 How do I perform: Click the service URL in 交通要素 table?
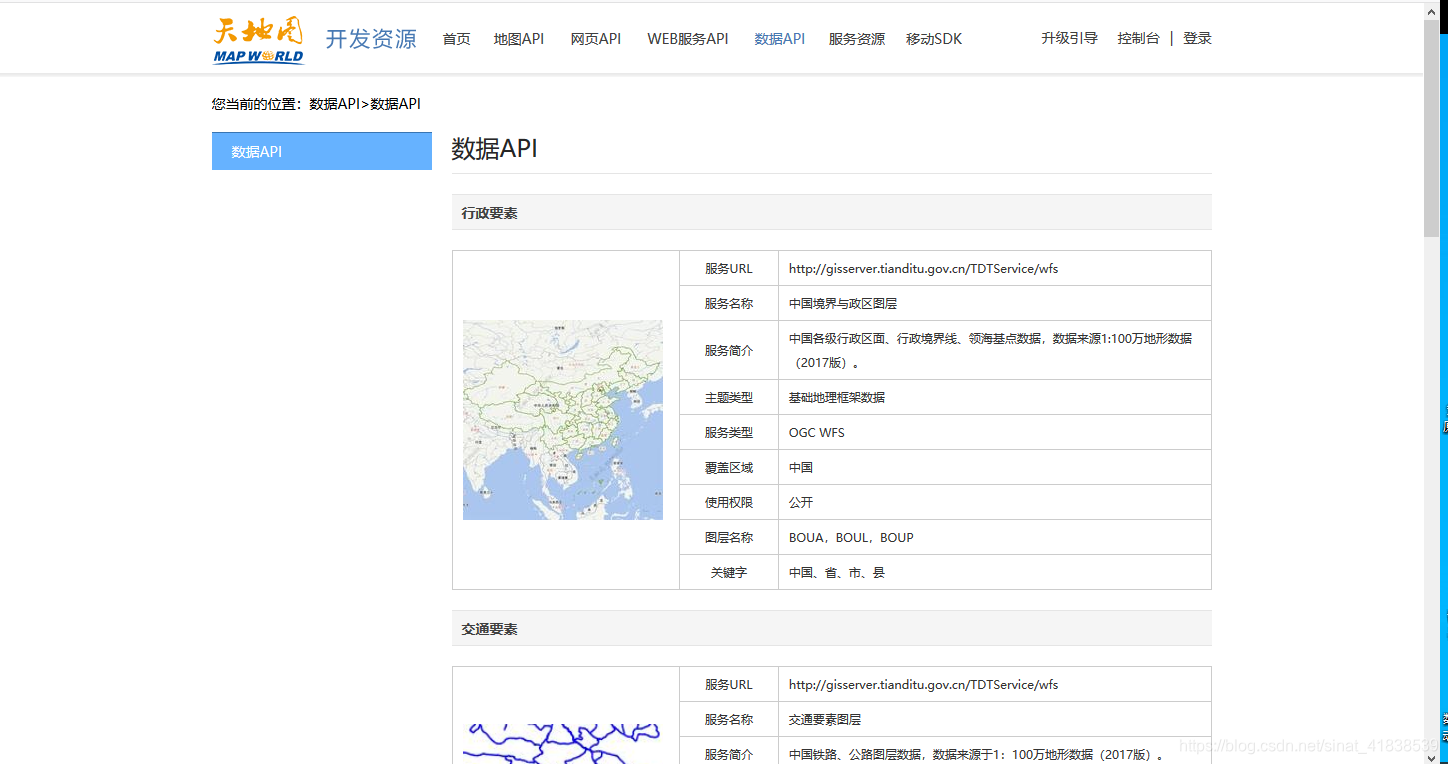(x=923, y=684)
